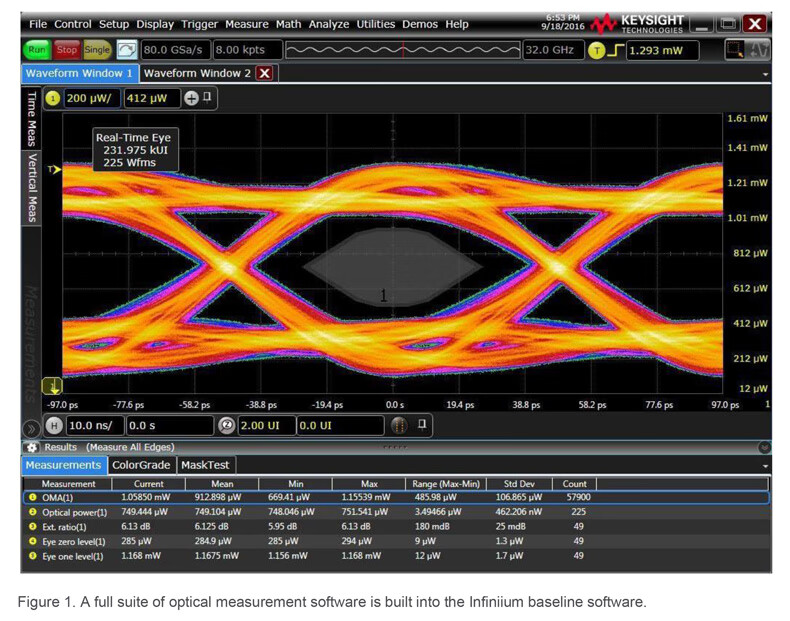Click the red Stop button

67,49
